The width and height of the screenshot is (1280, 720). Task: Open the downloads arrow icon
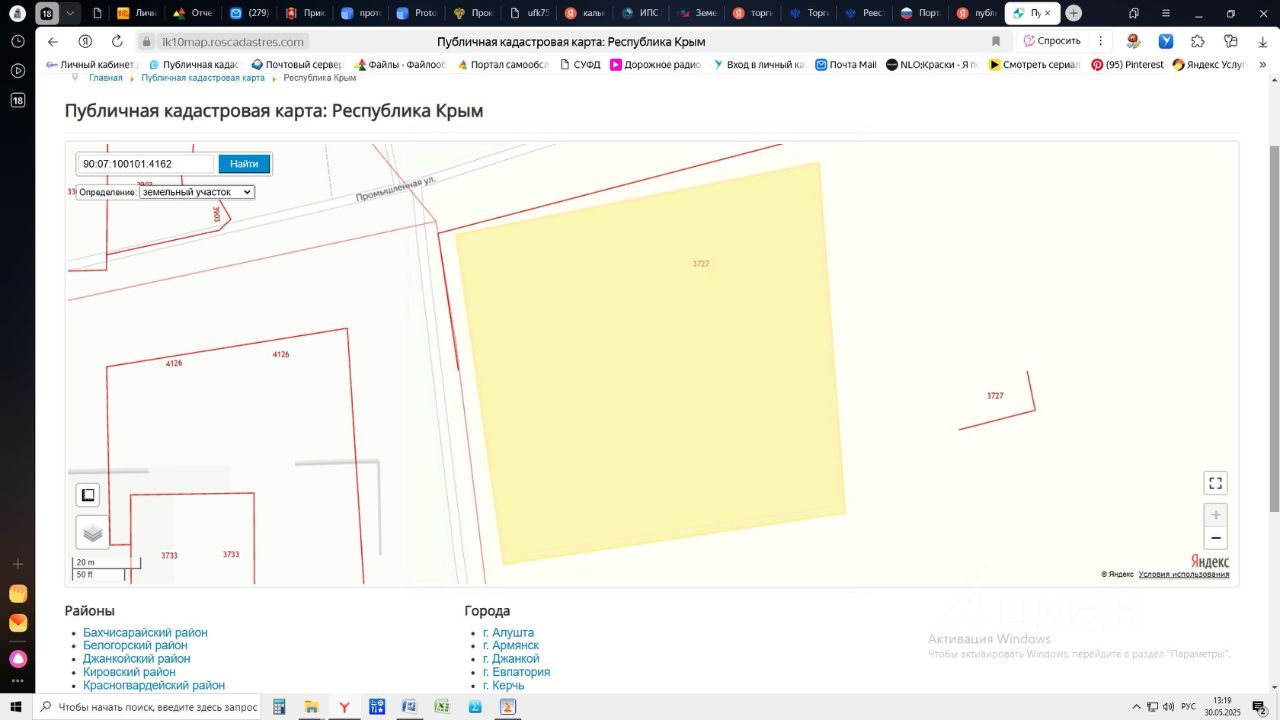1263,41
